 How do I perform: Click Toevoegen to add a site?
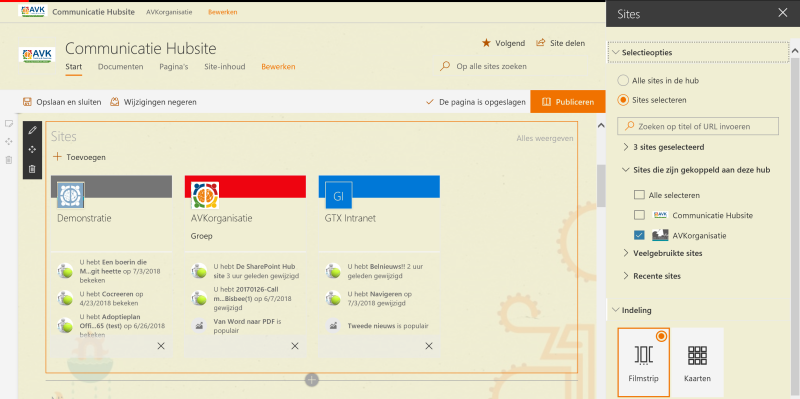click(79, 157)
